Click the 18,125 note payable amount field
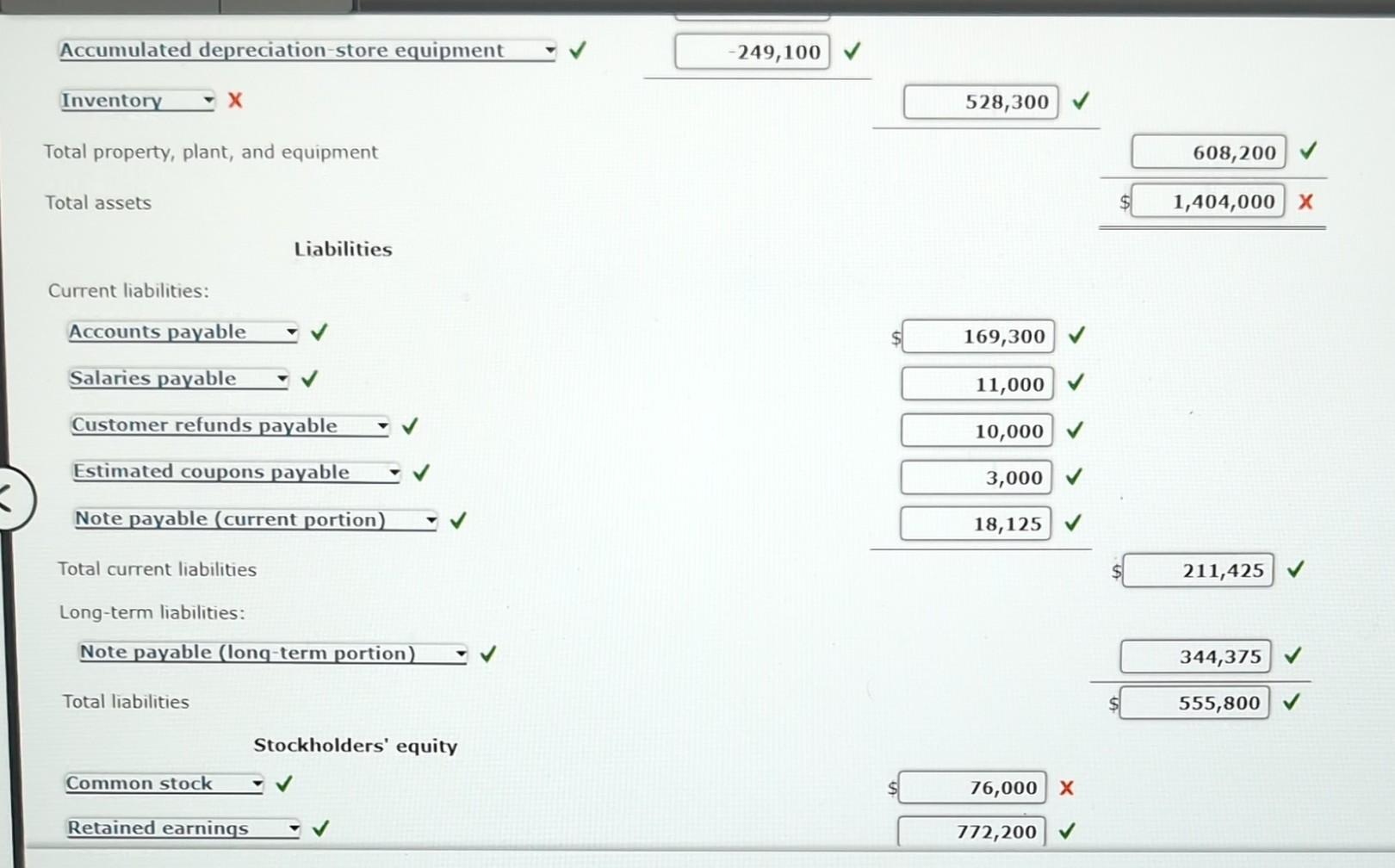The image size is (1395, 868). (x=975, y=523)
